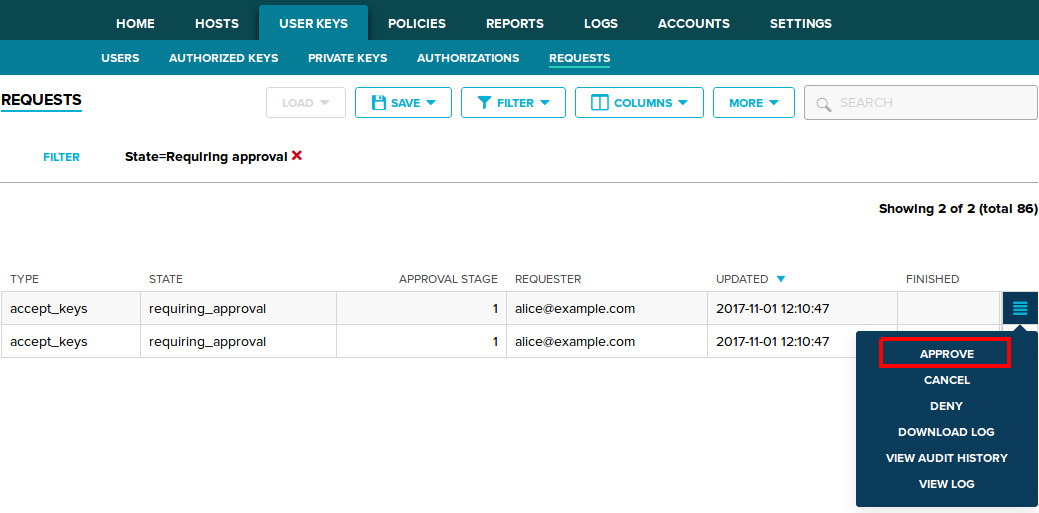The height and width of the screenshot is (513, 1039).
Task: Go to the Home tab
Action: pyautogui.click(x=135, y=23)
